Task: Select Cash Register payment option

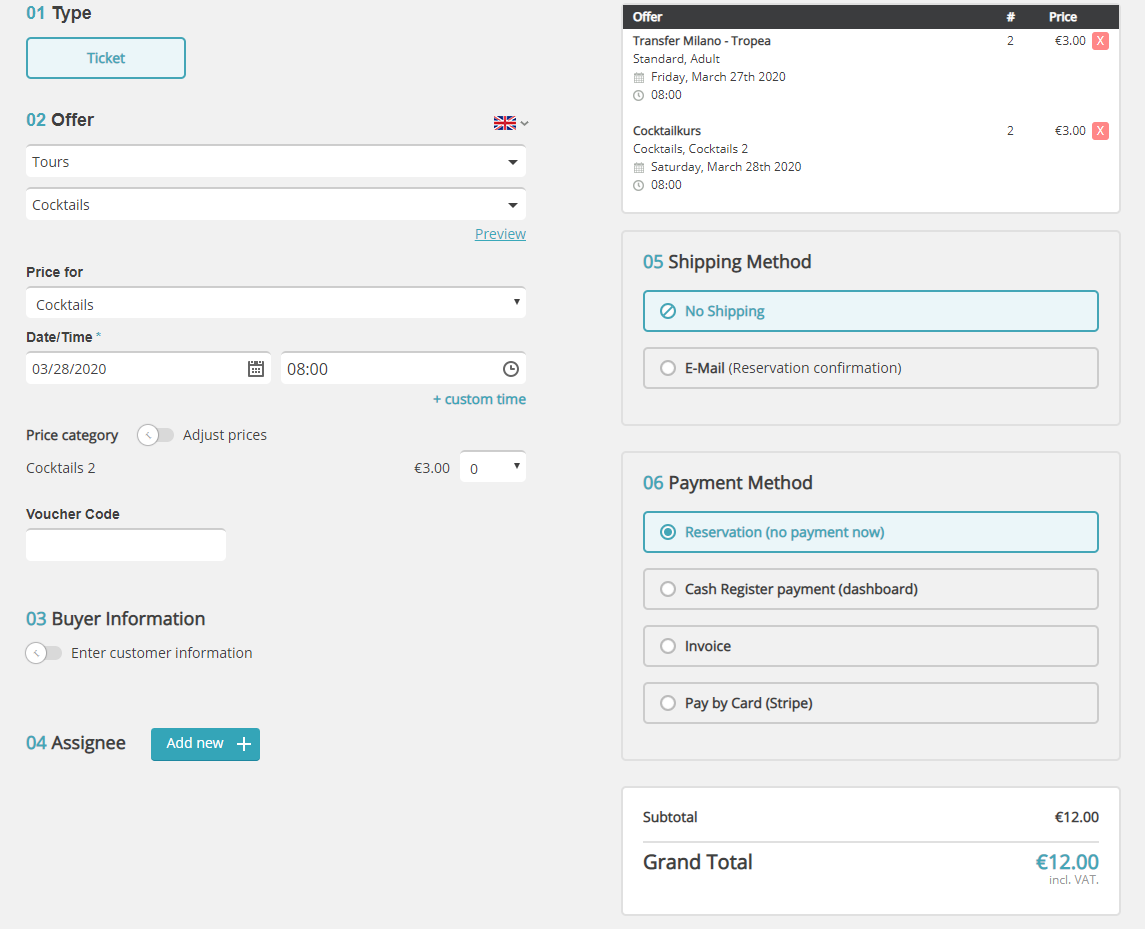Action: (x=668, y=589)
